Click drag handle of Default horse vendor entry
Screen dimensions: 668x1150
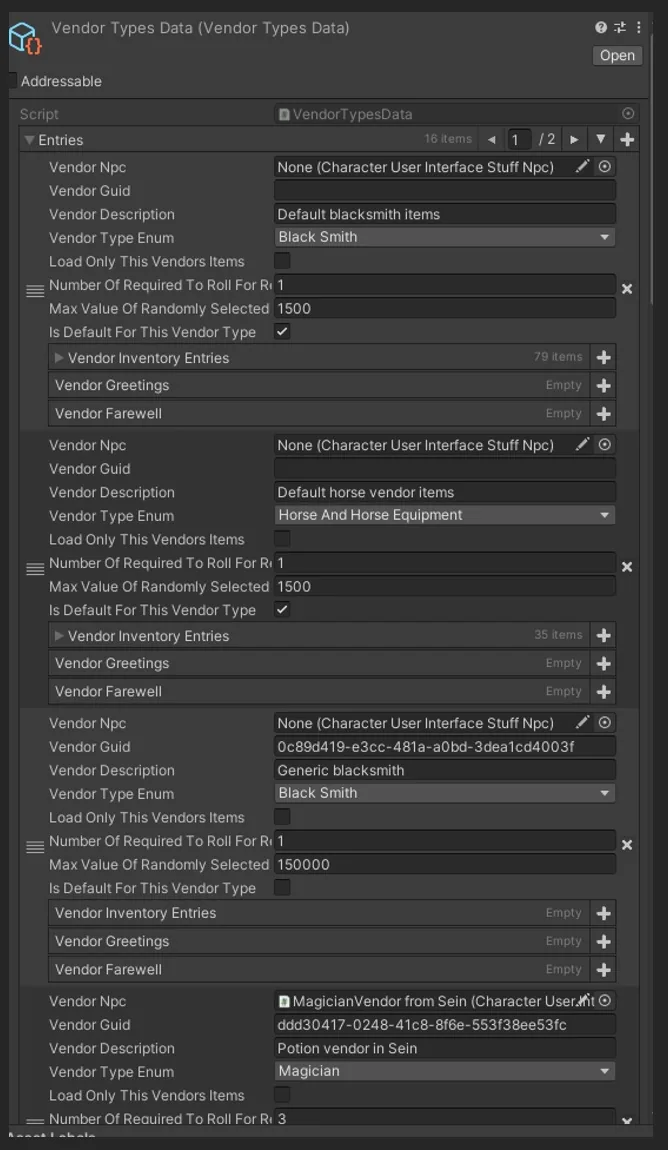tap(34, 569)
